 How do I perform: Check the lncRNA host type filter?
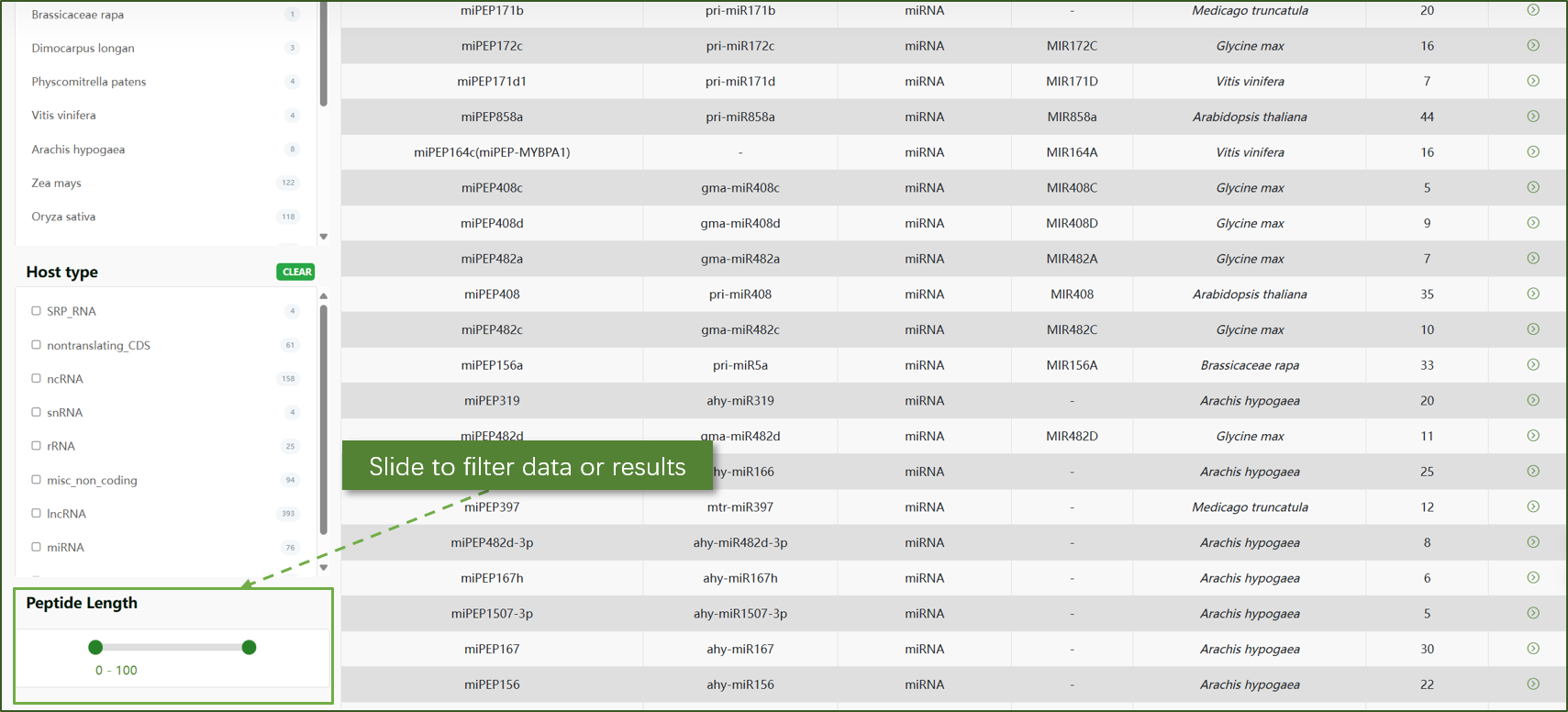click(37, 514)
